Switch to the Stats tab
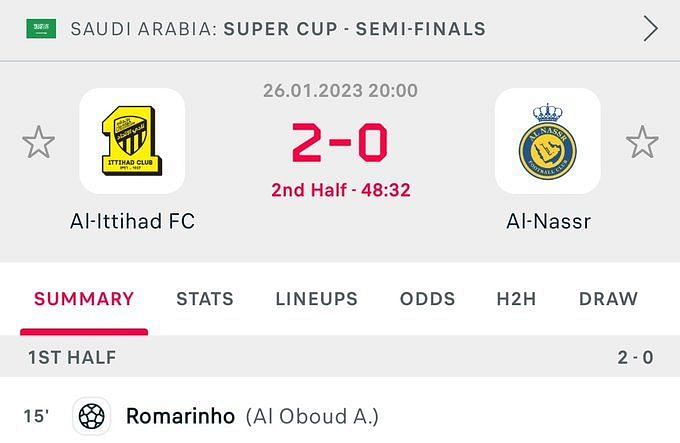 click(x=205, y=299)
